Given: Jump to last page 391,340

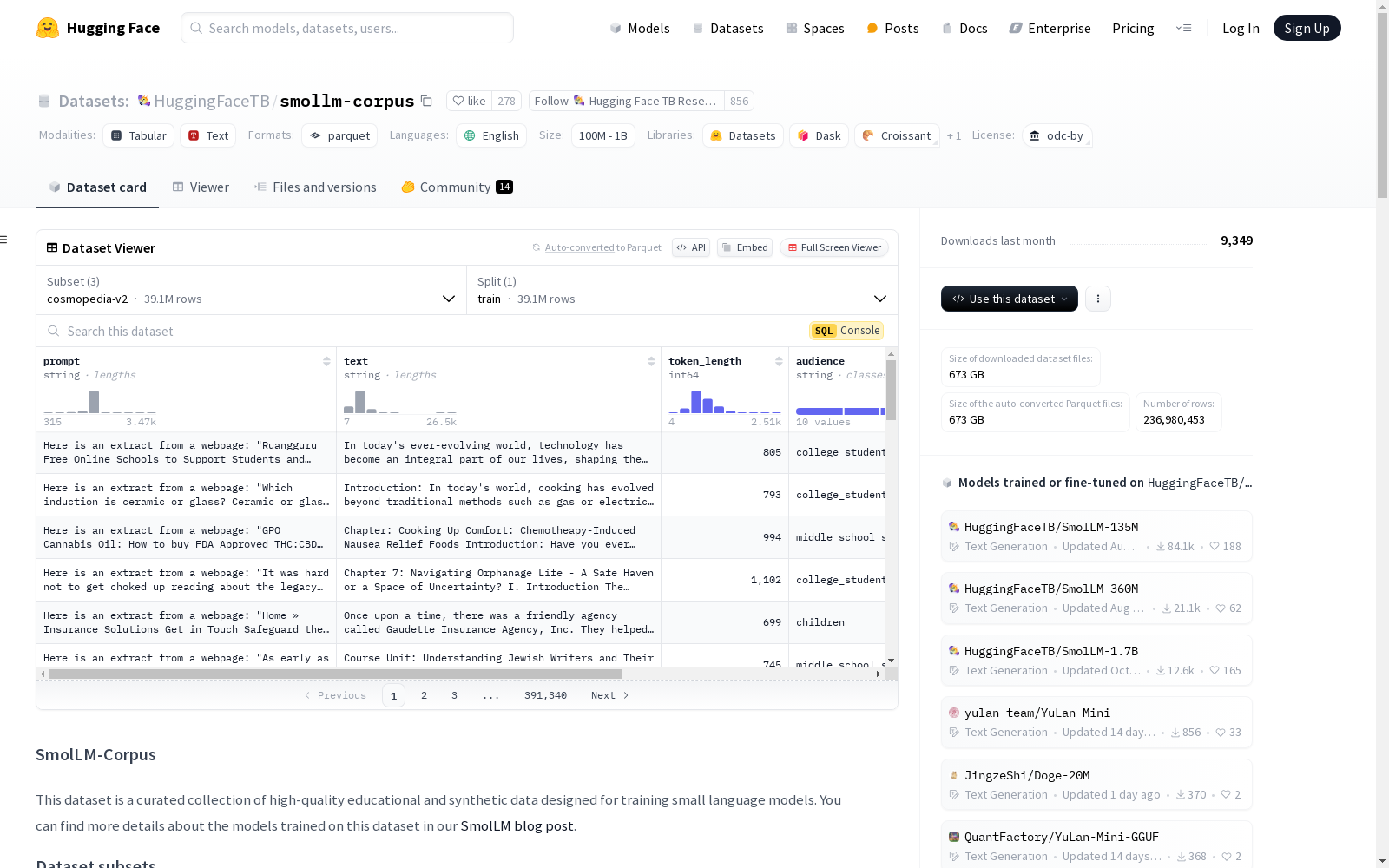Looking at the screenshot, I should coord(545,695).
